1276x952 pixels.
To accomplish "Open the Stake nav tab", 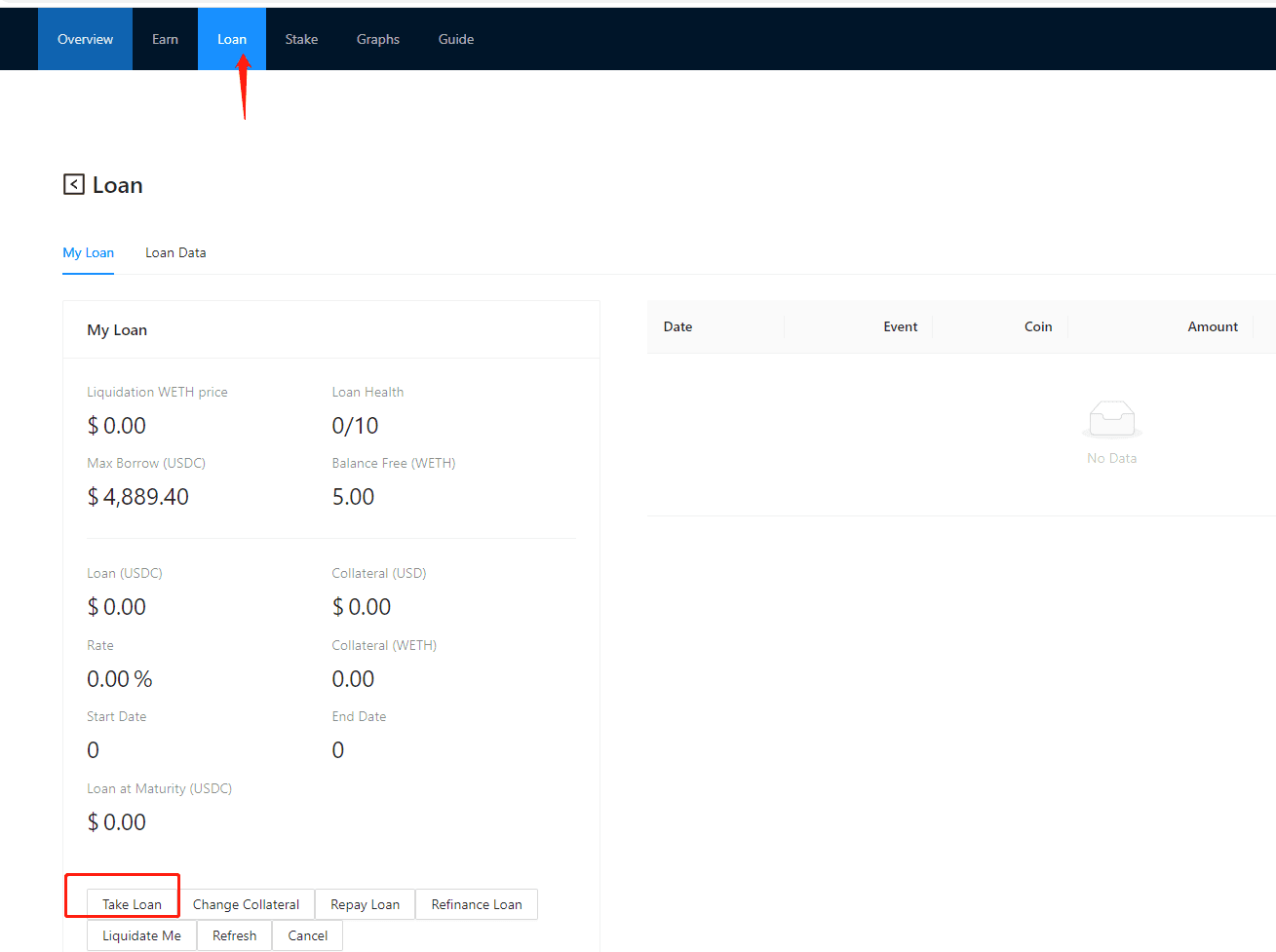I will (301, 39).
